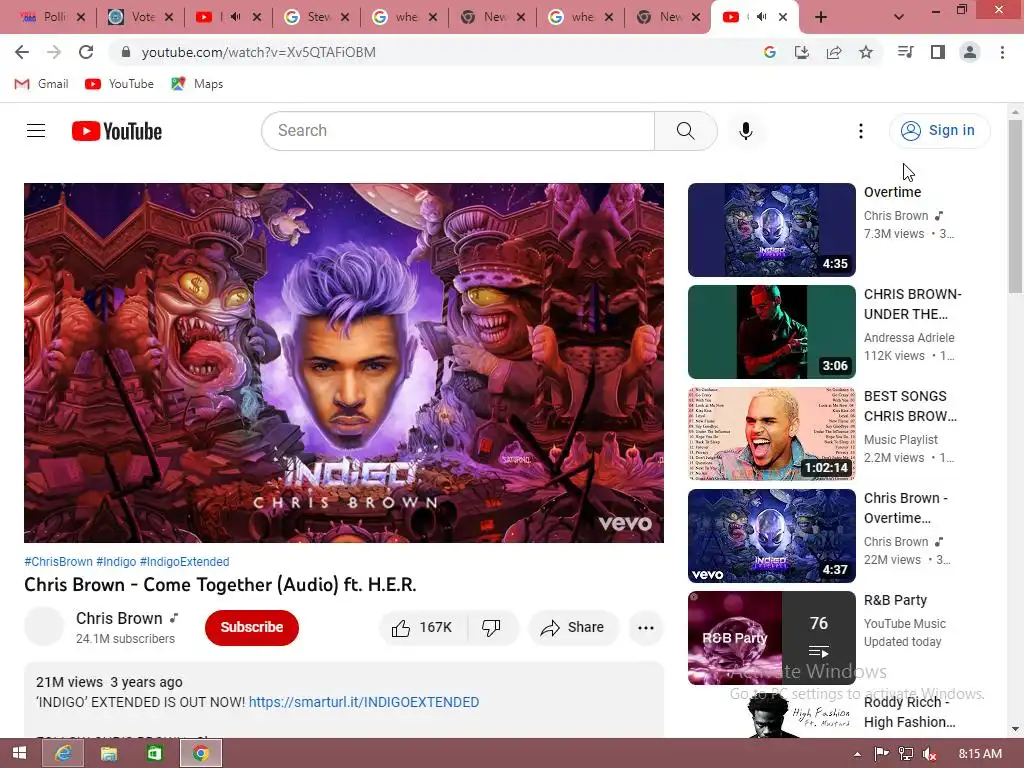Open the smarturl.it/INDIGOEXTENDED link
This screenshot has width=1024, height=768.
364,702
